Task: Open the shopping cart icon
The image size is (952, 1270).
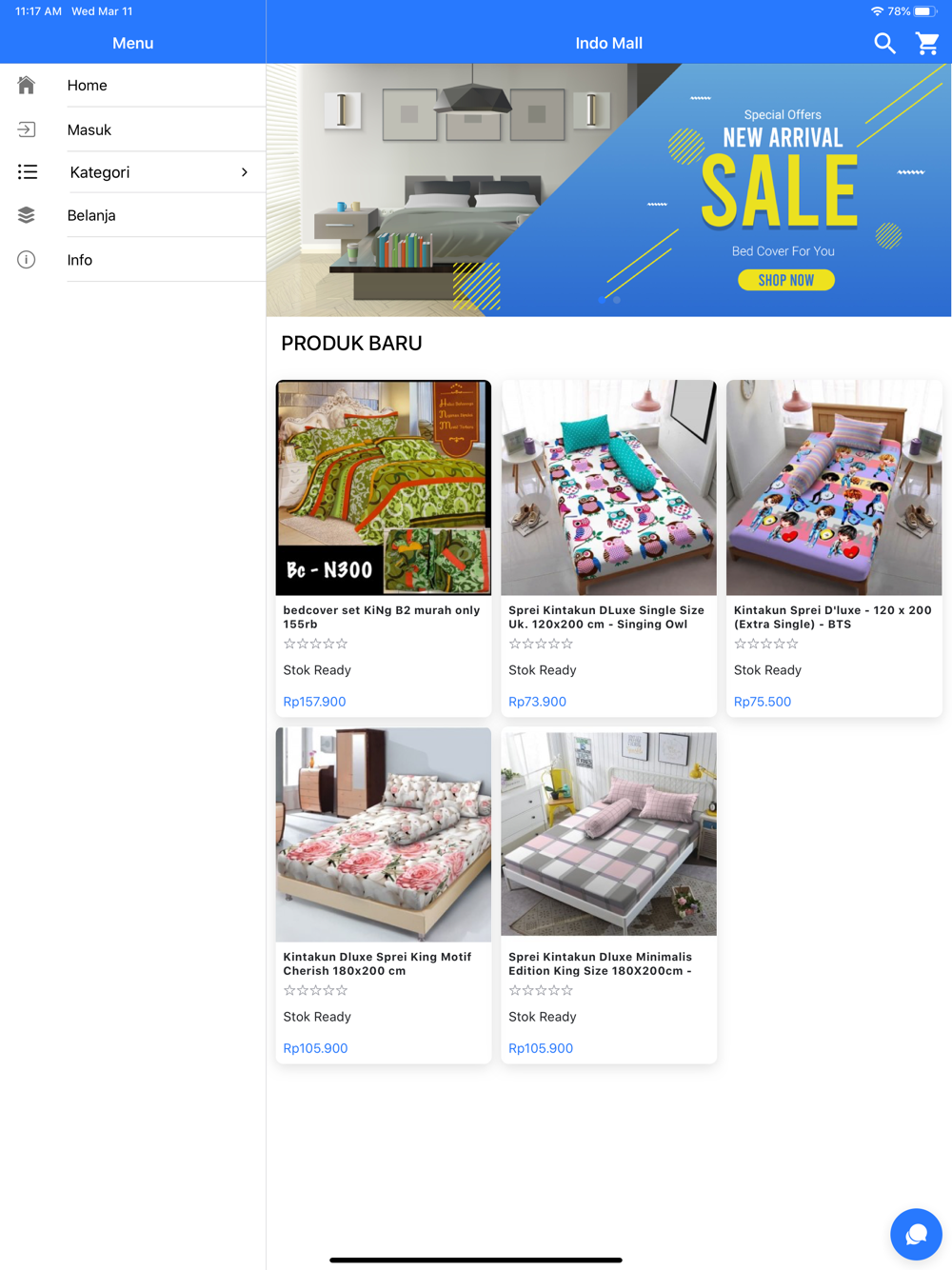Action: 927,43
